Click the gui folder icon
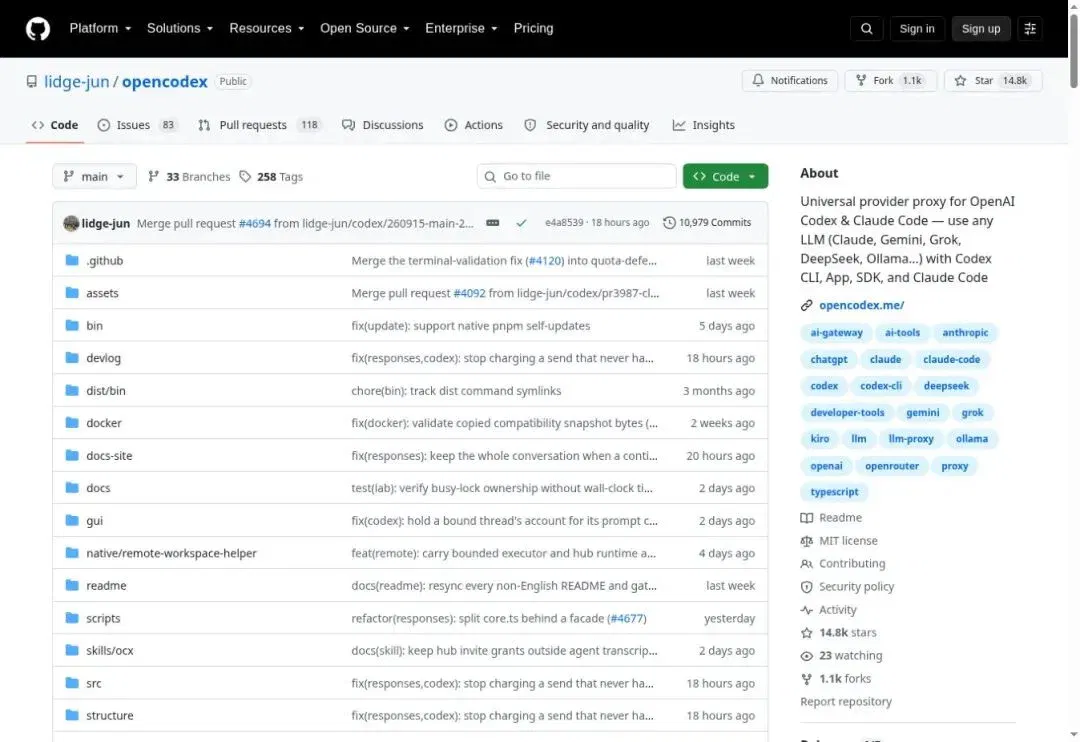 (72, 520)
